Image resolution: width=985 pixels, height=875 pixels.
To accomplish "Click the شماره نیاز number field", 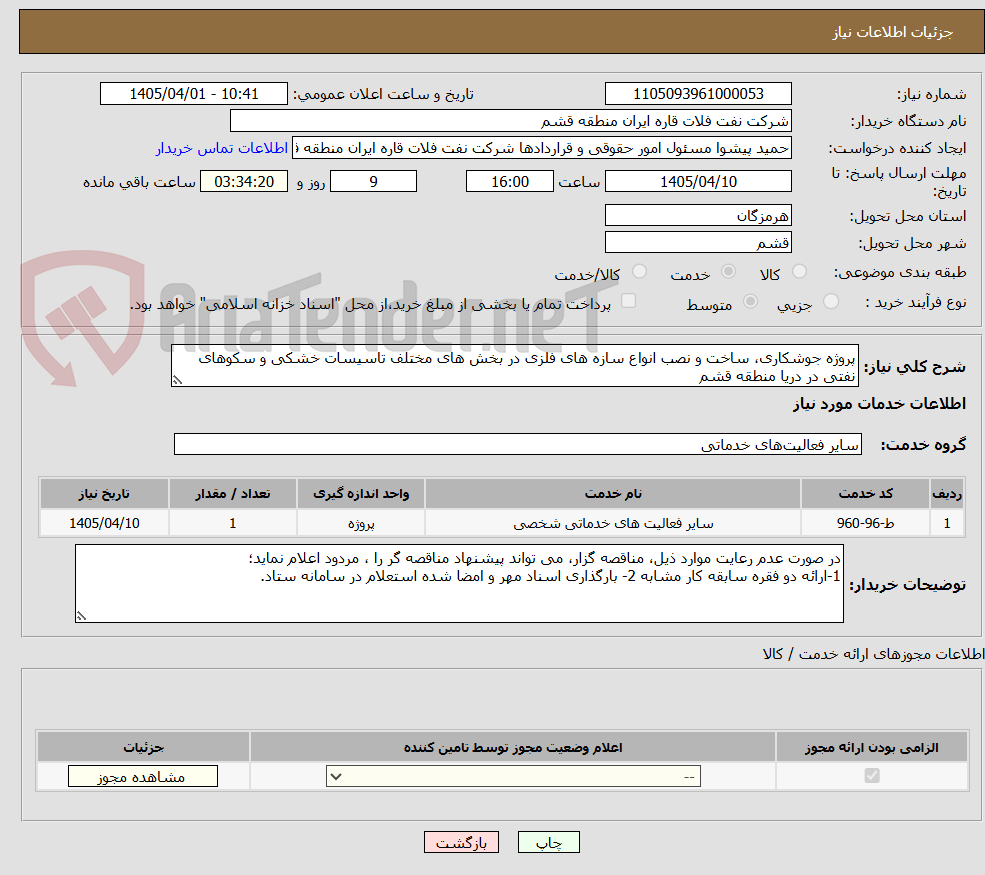I will click(x=698, y=94).
